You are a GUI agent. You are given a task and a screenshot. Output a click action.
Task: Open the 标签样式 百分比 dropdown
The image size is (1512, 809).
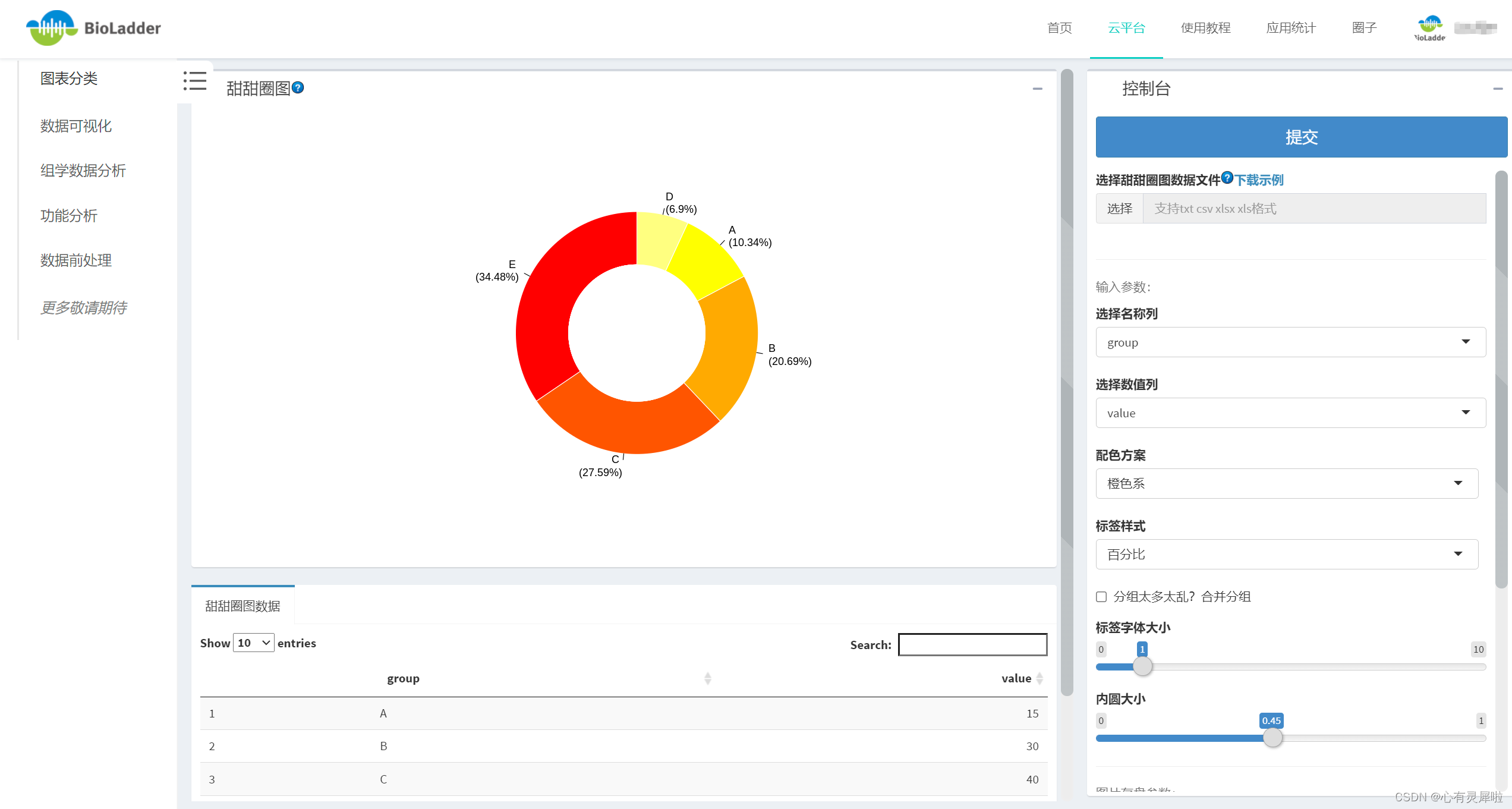click(x=1286, y=554)
